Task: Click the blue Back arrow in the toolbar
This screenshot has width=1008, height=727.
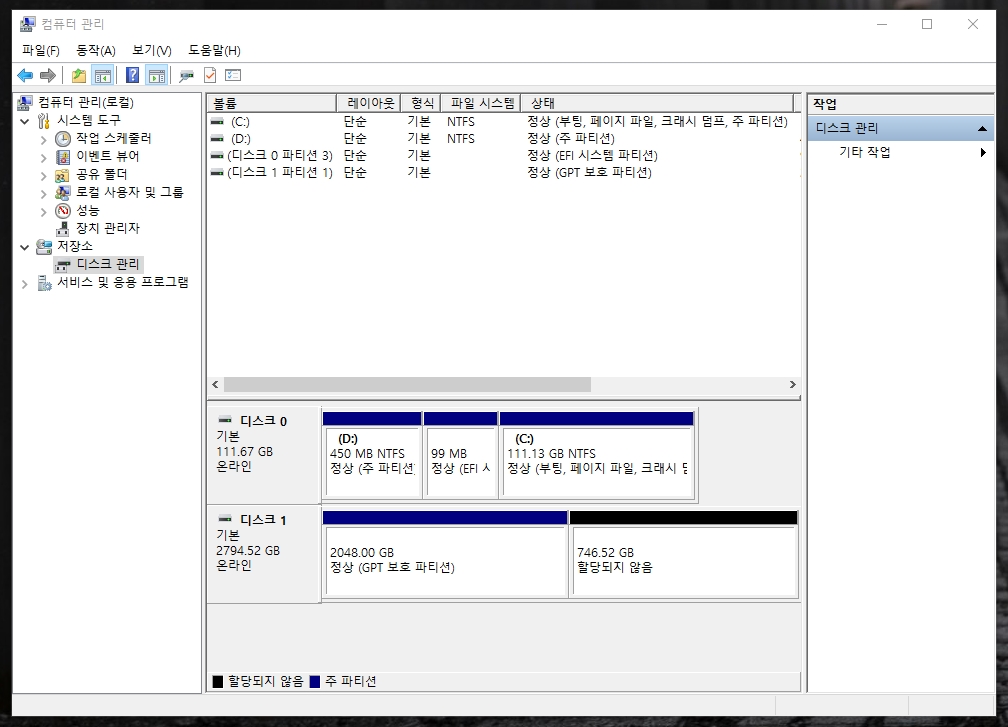Action: (x=25, y=76)
